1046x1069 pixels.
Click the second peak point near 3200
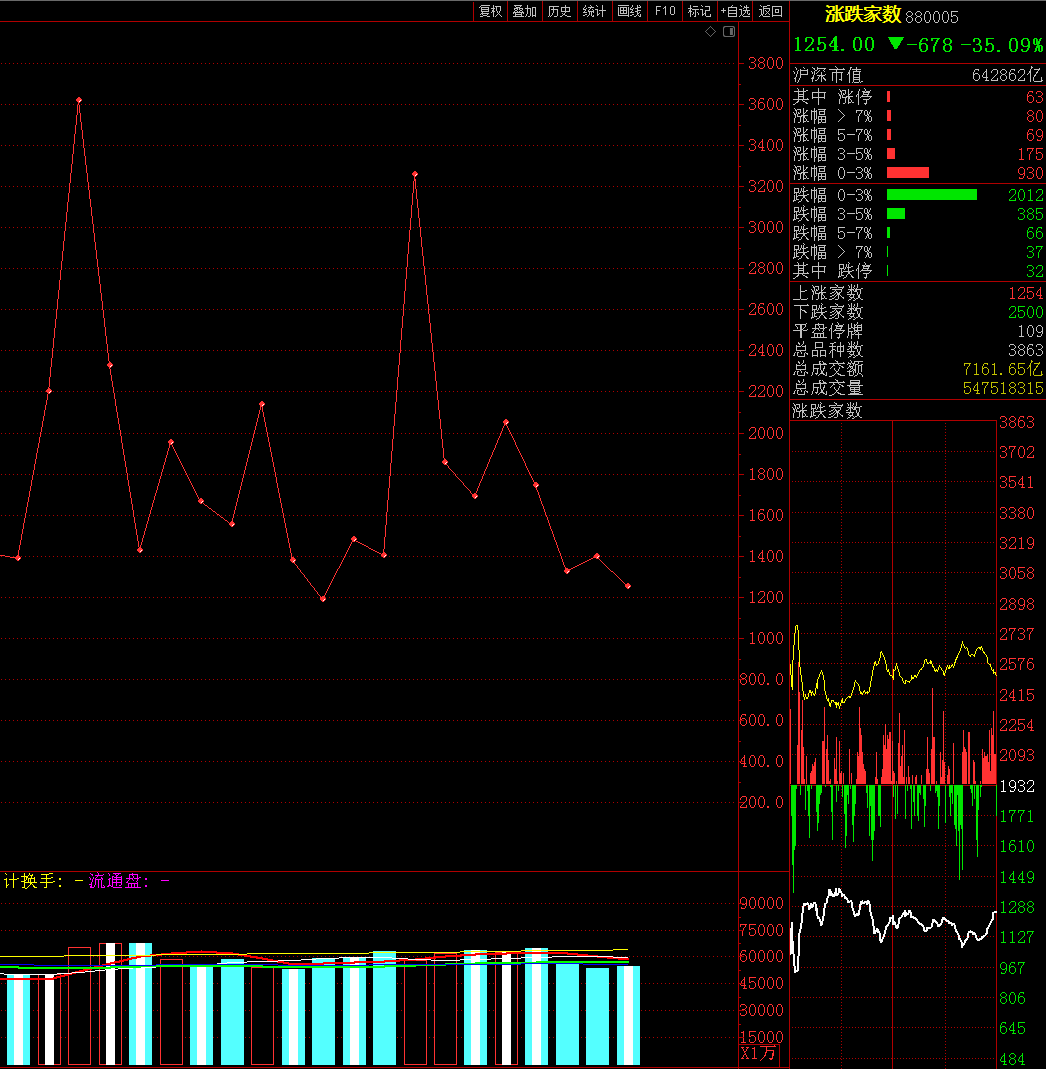(415, 175)
